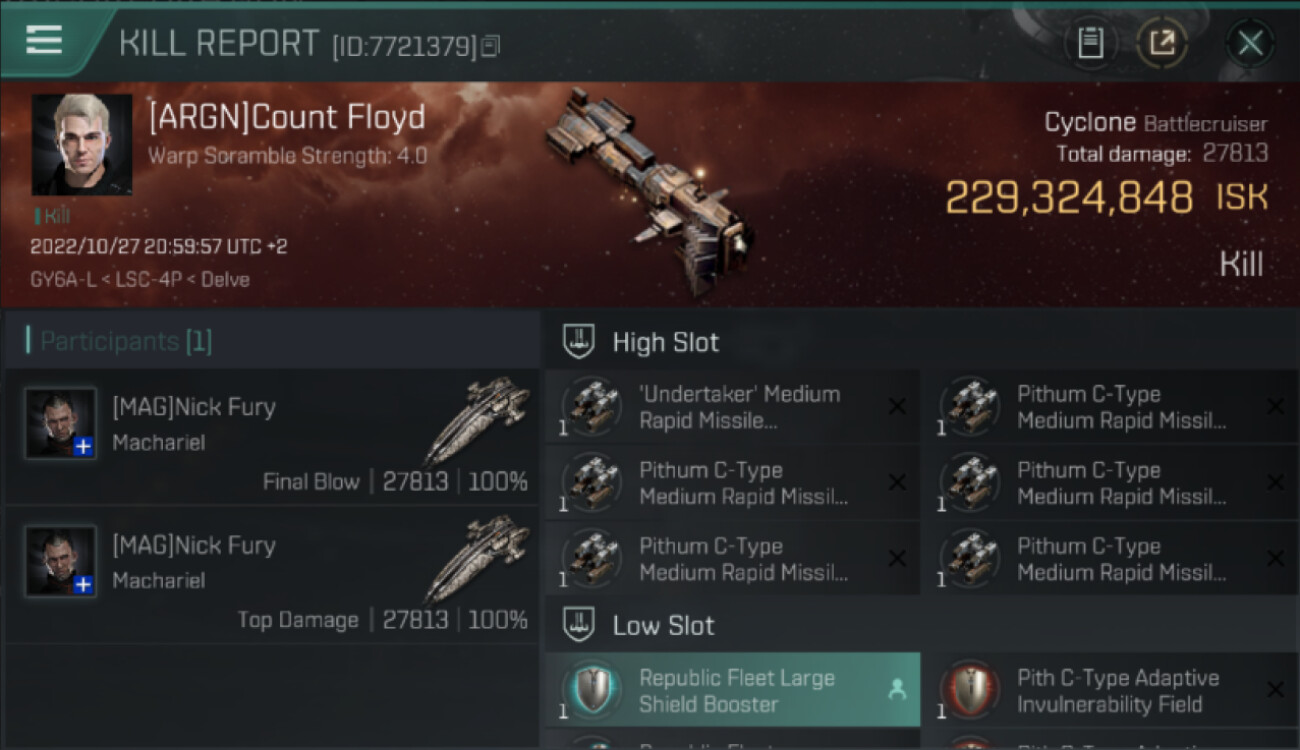Click Count Floyd's character portrait
The width and height of the screenshot is (1300, 750).
[82, 144]
